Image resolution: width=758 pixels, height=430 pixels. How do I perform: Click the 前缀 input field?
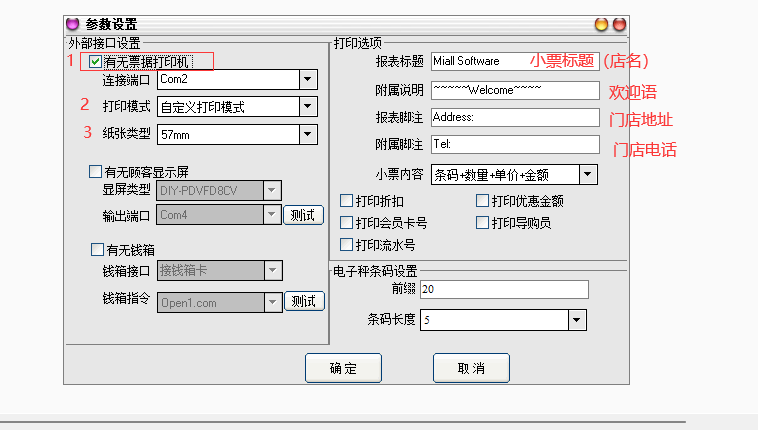click(504, 289)
